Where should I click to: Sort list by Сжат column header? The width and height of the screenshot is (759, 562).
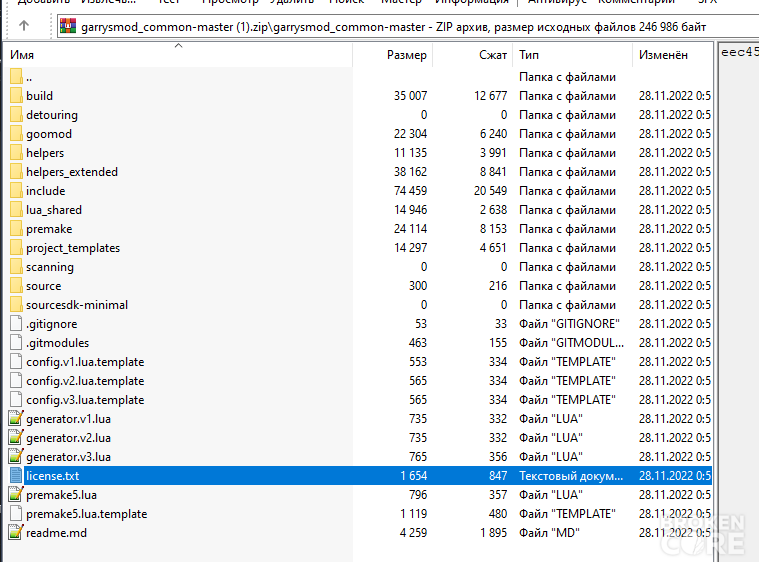(472, 55)
